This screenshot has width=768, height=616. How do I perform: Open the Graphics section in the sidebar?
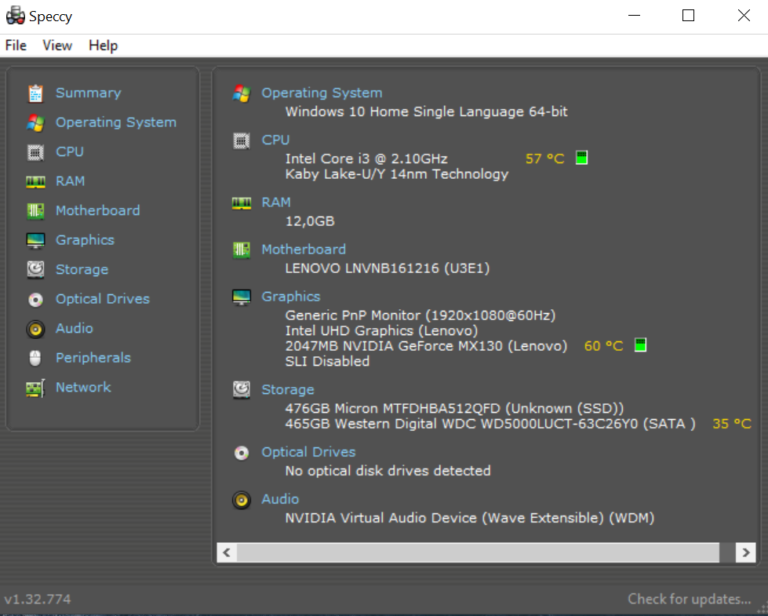85,239
